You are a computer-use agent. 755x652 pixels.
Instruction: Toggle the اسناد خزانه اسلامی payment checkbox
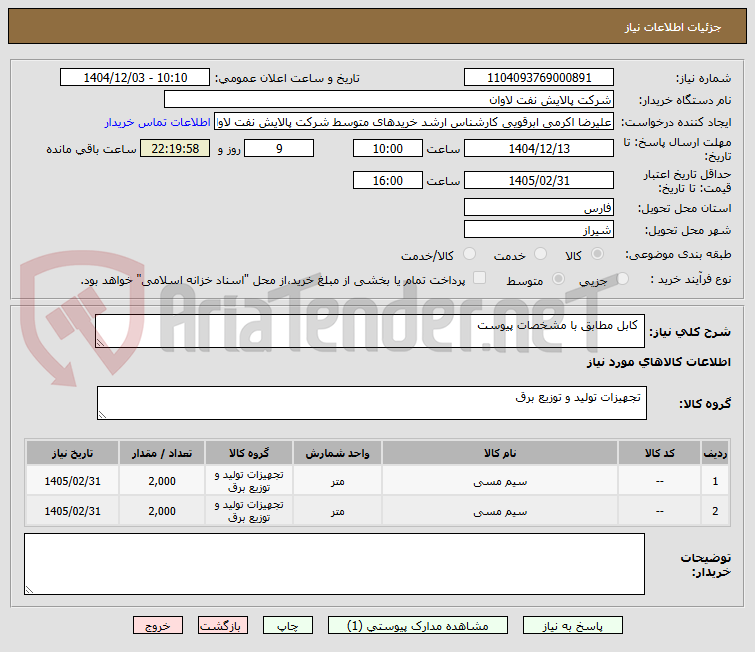(480, 278)
